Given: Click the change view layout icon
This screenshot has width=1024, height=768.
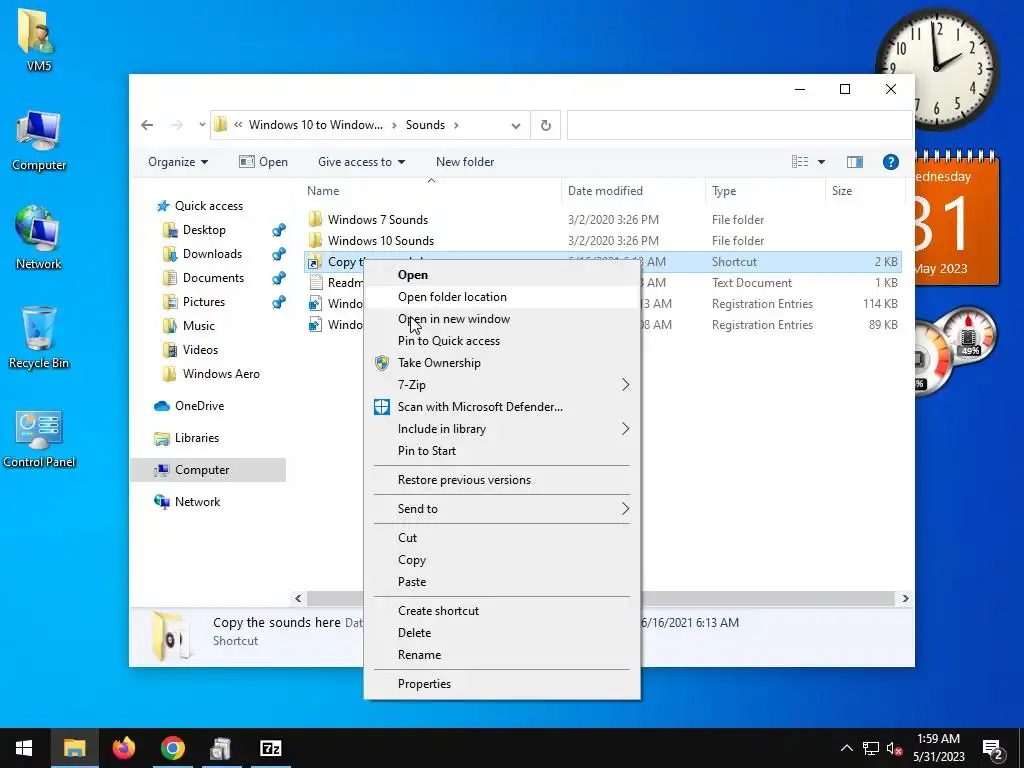Looking at the screenshot, I should point(800,162).
